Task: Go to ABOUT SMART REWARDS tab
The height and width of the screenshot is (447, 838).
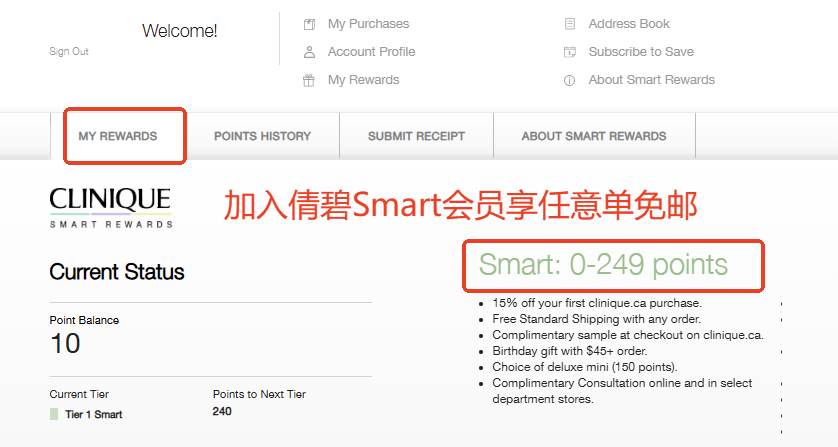Action: point(594,136)
